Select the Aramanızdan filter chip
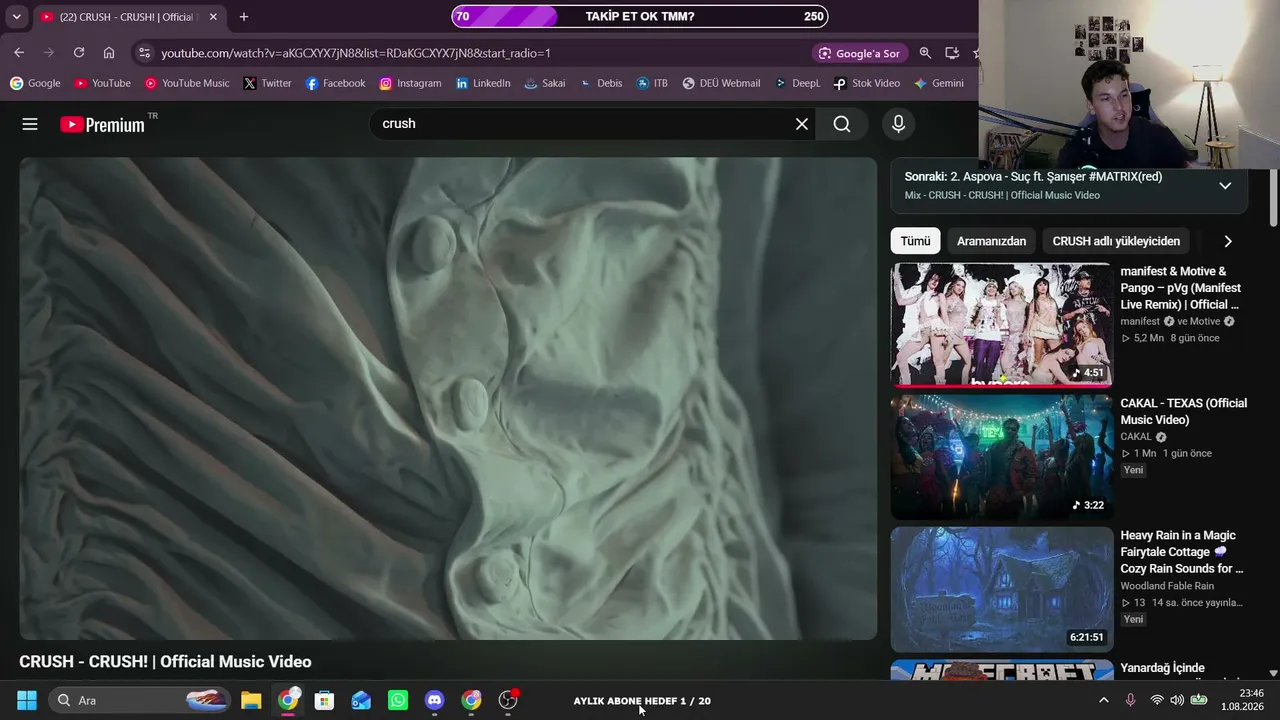This screenshot has width=1280, height=720. (x=991, y=241)
